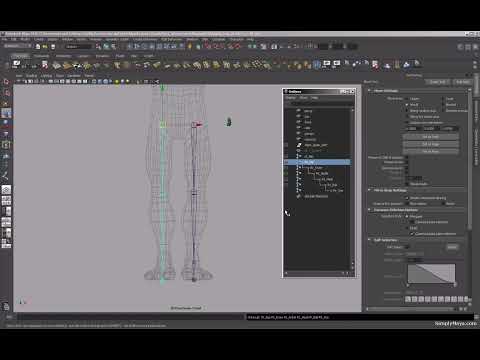The height and width of the screenshot is (360, 480).
Task: Click the save scene icon on status line
Action: (x=52, y=46)
